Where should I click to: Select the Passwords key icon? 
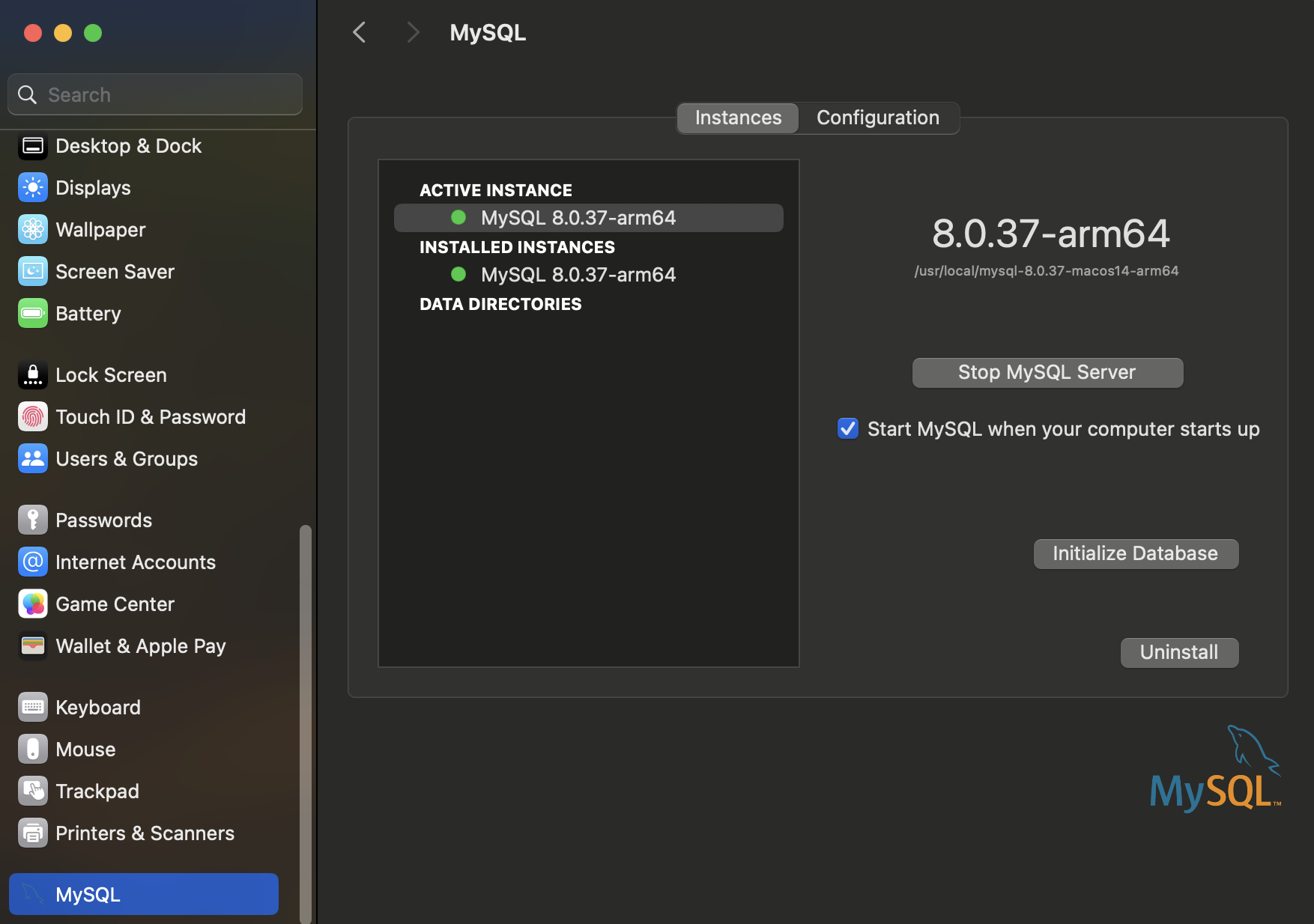coord(33,520)
